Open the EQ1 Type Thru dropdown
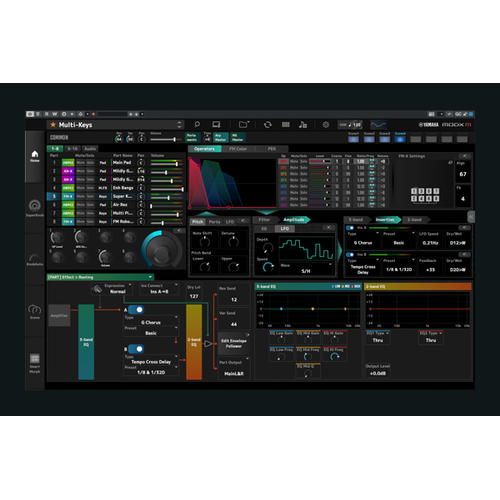Image resolution: width=500 pixels, height=500 pixels. point(378,338)
